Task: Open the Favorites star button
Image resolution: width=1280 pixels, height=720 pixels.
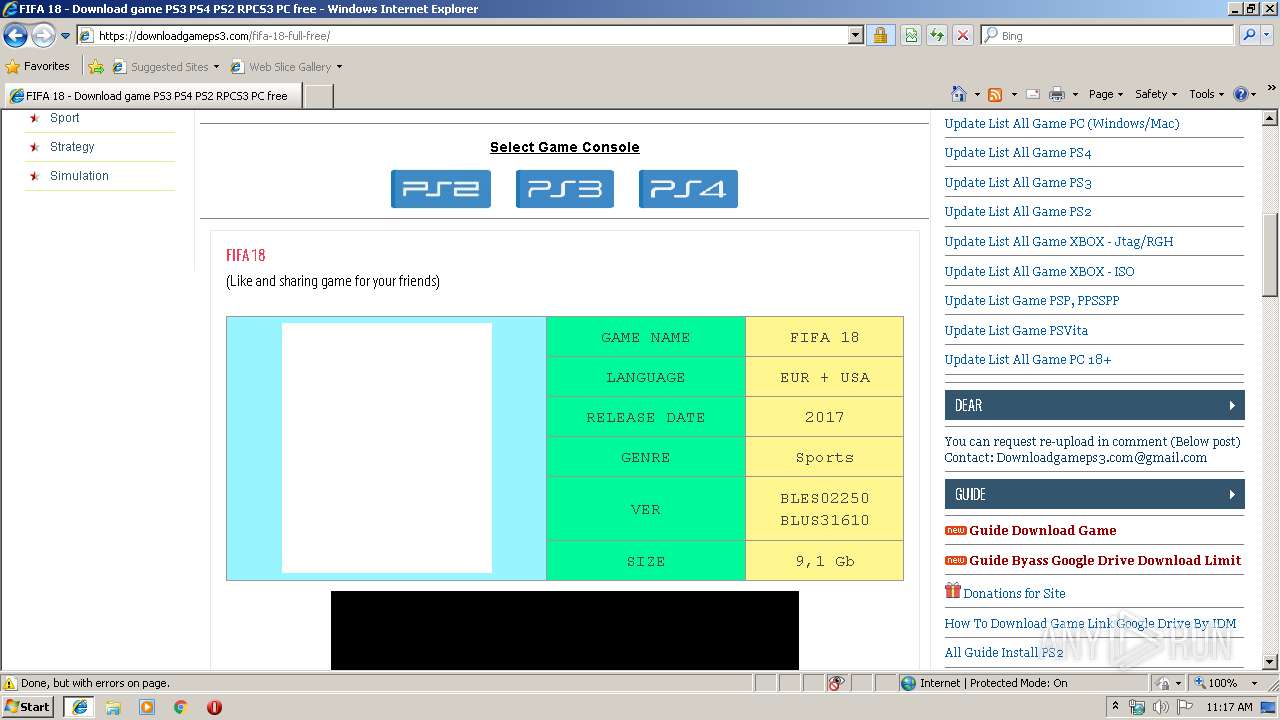Action: click(x=38, y=66)
